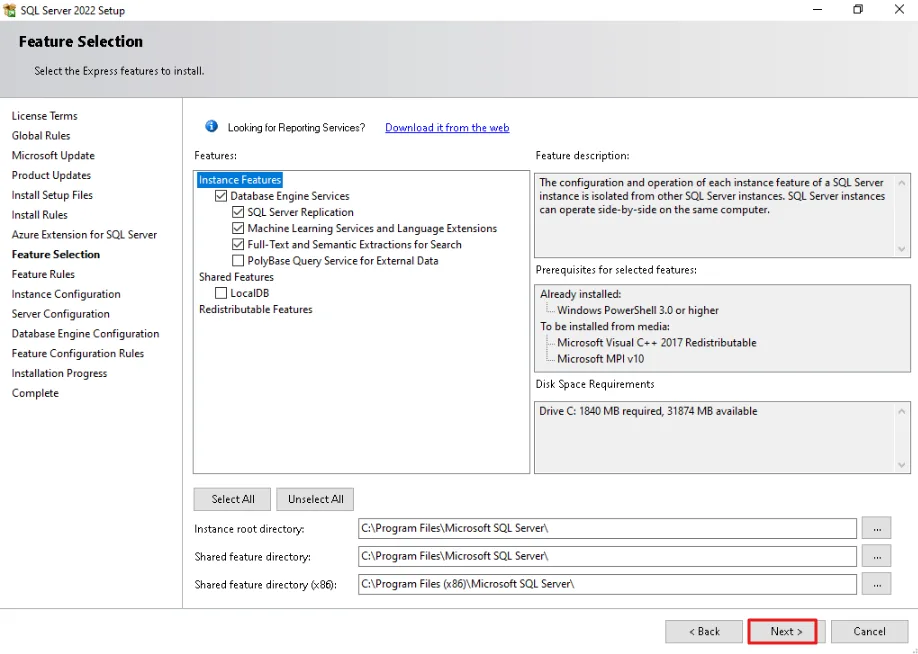Image resolution: width=918 pixels, height=654 pixels.
Task: Browse for the Shared feature directory (x86)
Action: coord(876,584)
